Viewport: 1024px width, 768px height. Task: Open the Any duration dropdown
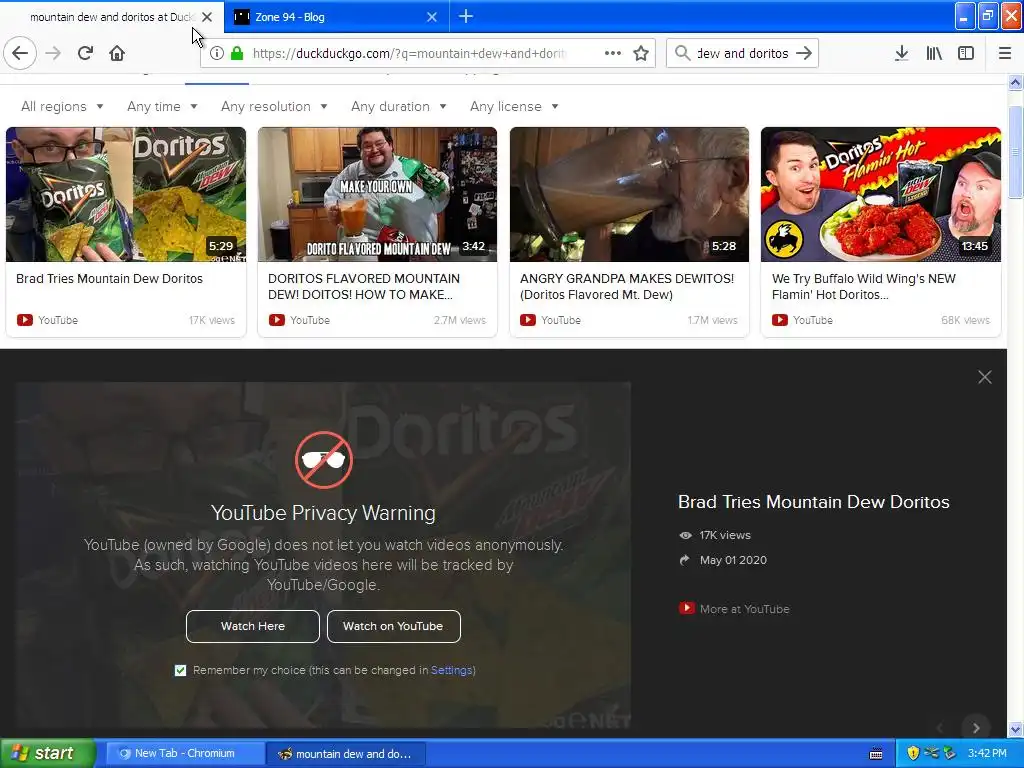click(398, 106)
